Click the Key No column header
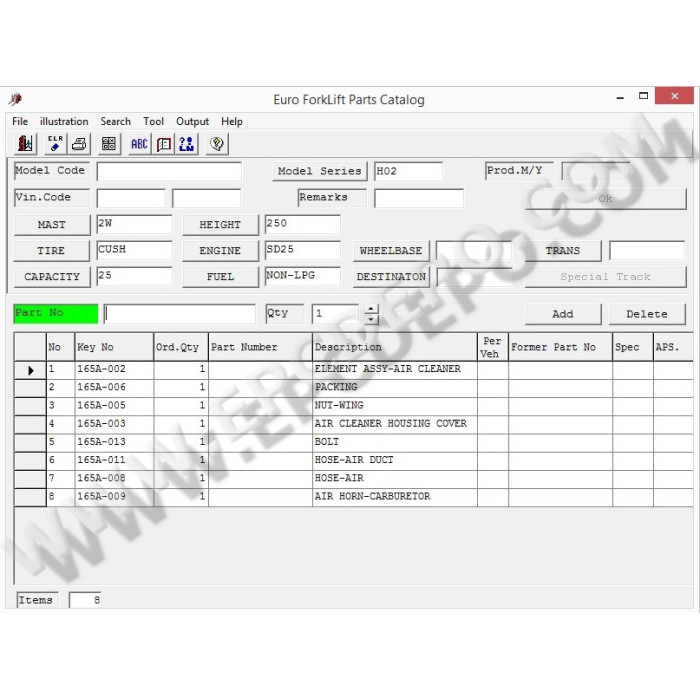 (114, 347)
